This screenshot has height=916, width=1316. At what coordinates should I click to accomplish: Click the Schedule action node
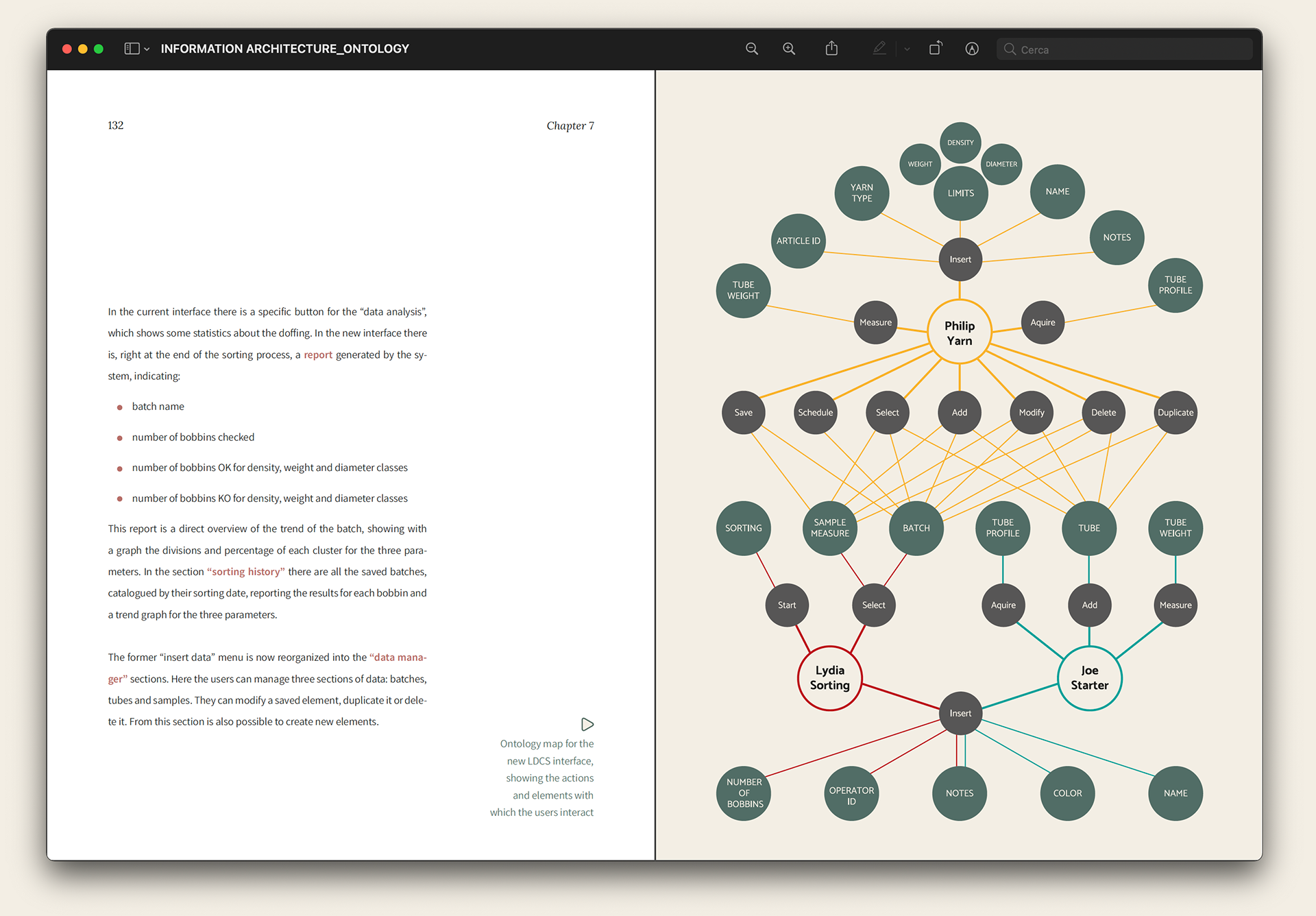(815, 412)
